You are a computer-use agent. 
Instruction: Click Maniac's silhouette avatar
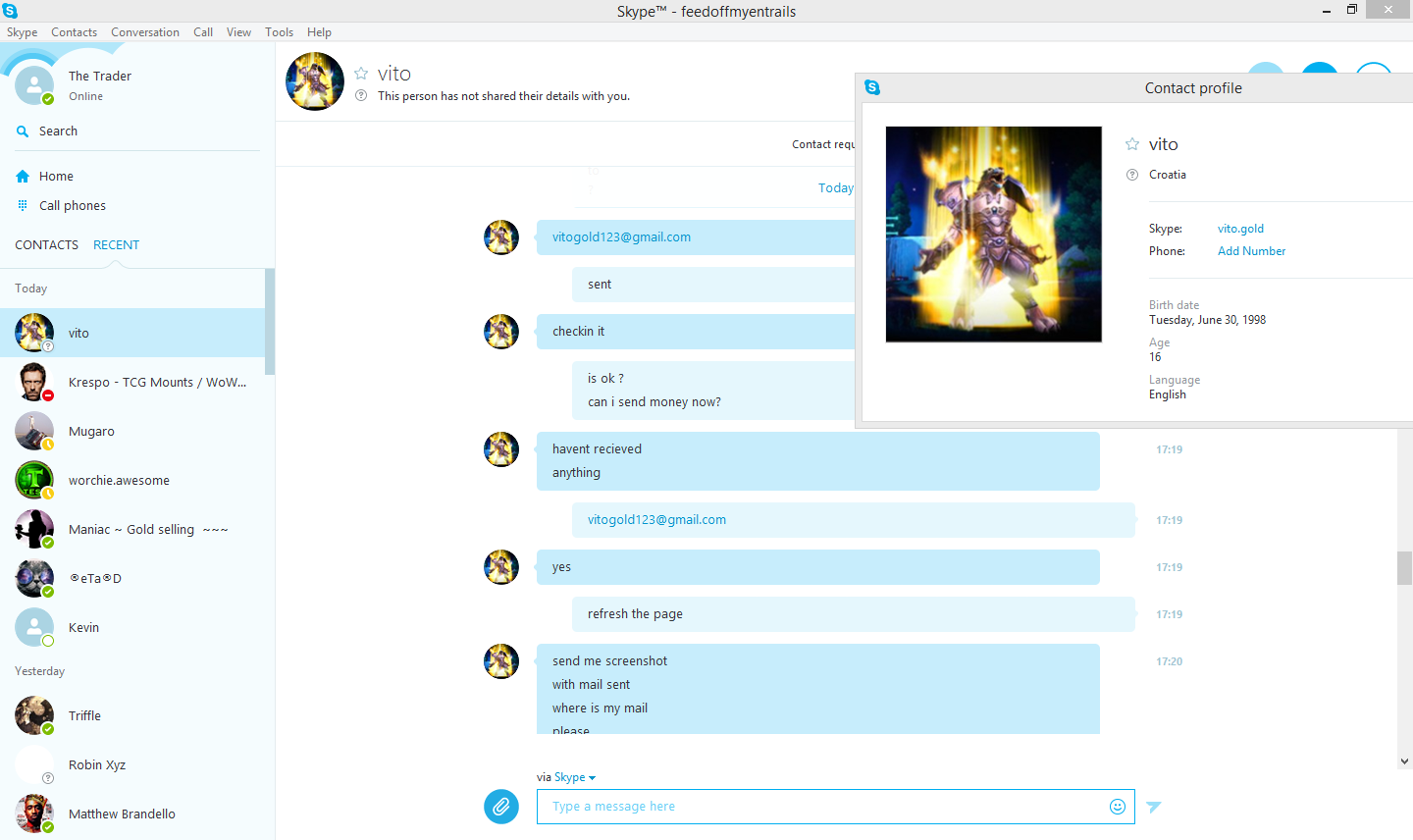[34, 529]
